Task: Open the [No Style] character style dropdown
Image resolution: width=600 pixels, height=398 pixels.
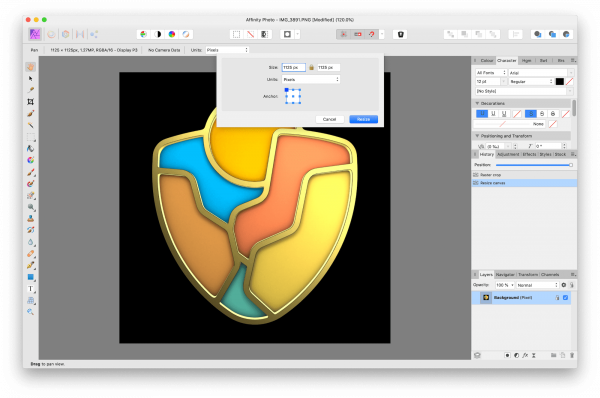Action: click(524, 91)
